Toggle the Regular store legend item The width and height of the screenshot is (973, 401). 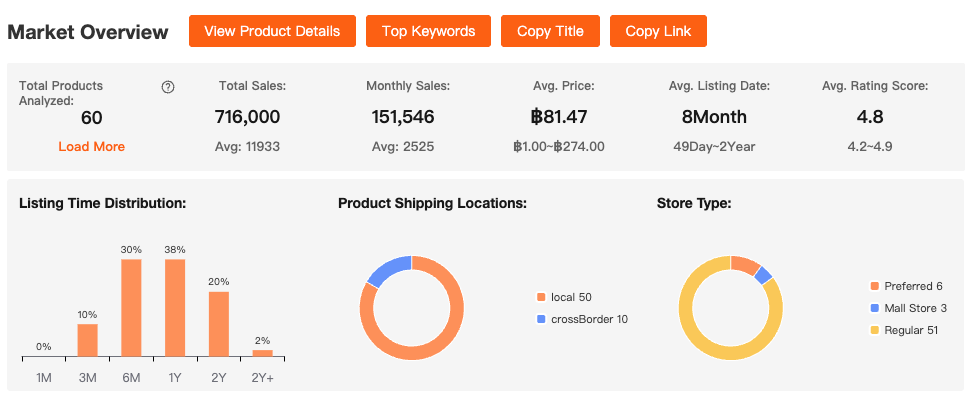tap(906, 330)
